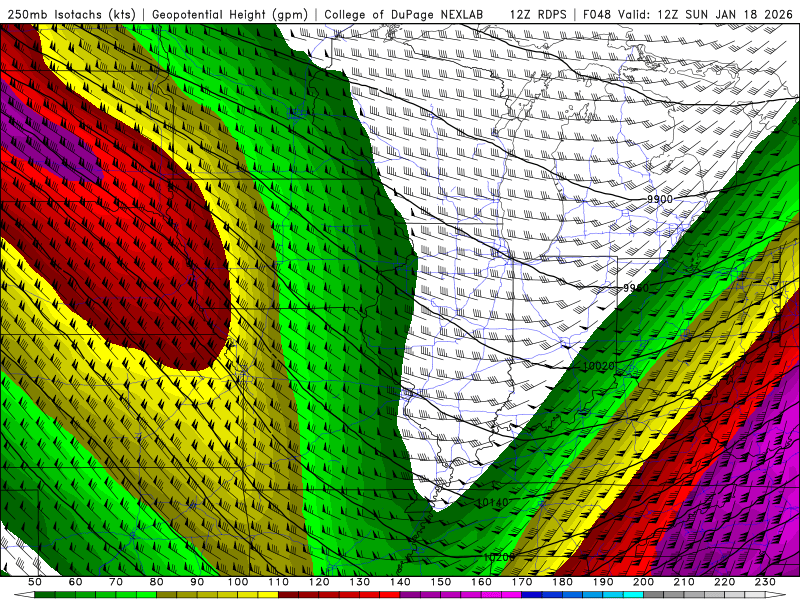The height and width of the screenshot is (600, 800).
Task: Click the right white arrow end of the color bar
Action: click(x=776, y=594)
